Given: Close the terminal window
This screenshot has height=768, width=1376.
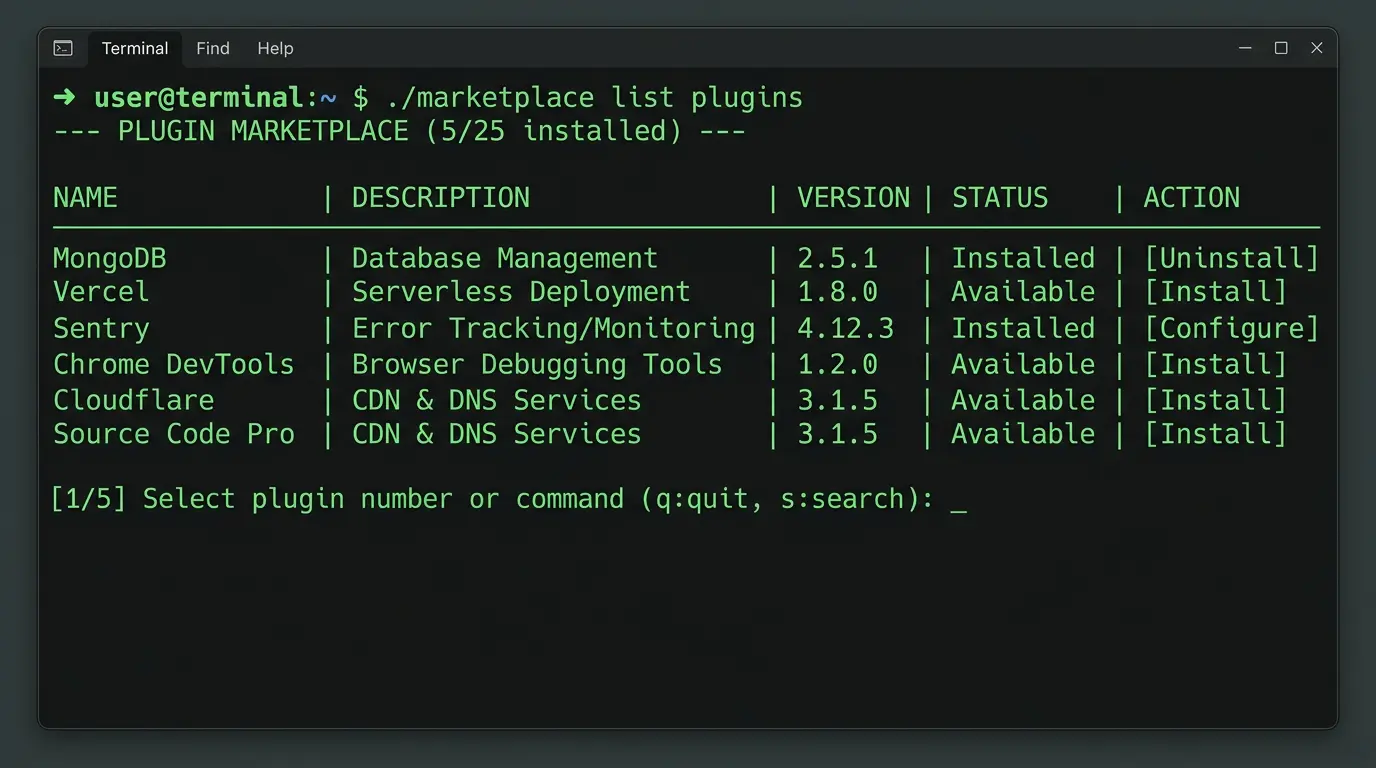Looking at the screenshot, I should [1317, 48].
